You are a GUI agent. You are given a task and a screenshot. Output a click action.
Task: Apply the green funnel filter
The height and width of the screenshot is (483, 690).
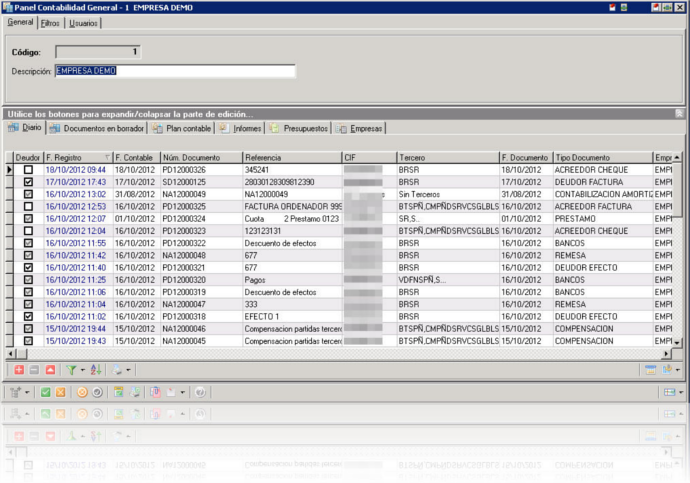coord(71,370)
